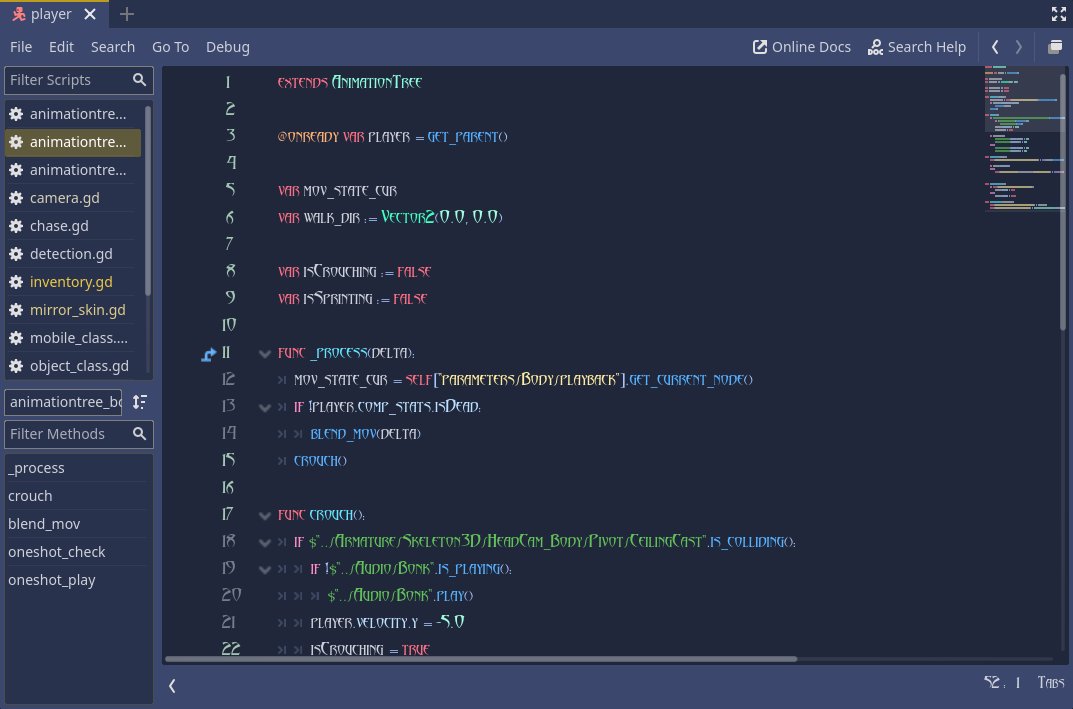Click gear icon beside object_class.gd
Screen dimensions: 1073x709
[16, 366]
